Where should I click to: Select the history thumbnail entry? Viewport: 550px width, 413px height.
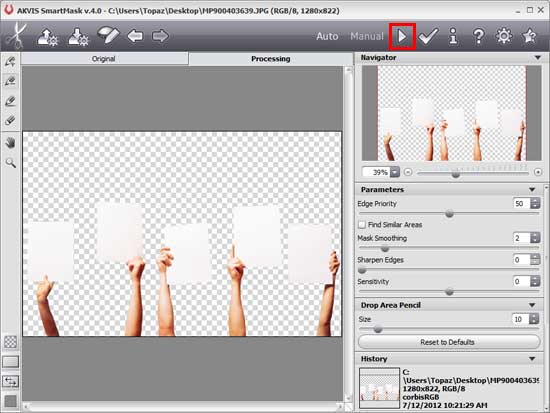coord(380,388)
